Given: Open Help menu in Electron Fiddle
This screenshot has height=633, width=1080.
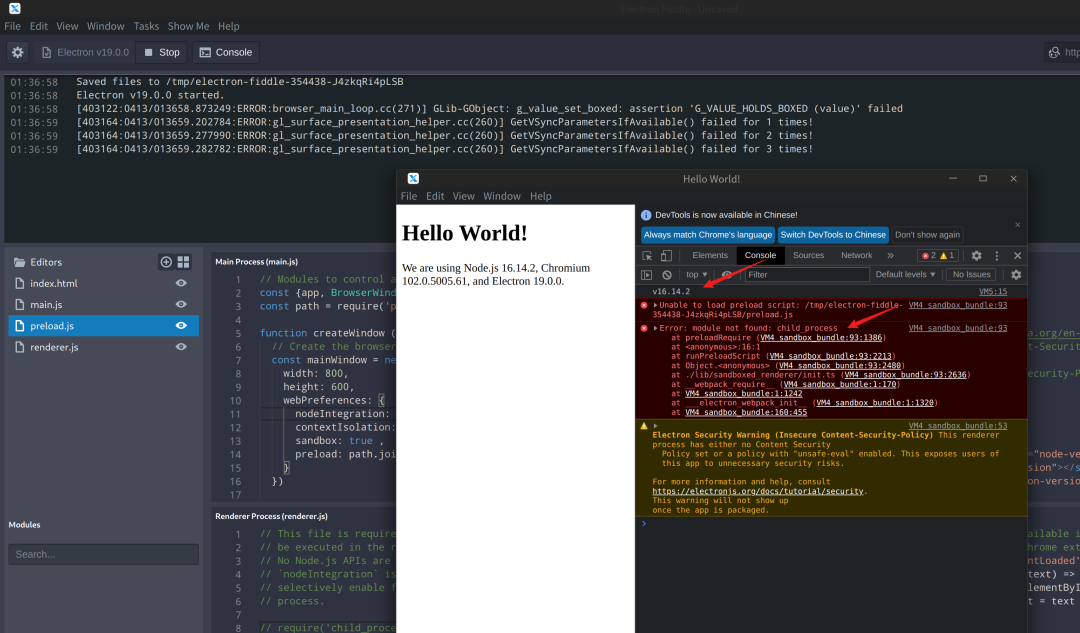Looking at the screenshot, I should pos(229,26).
